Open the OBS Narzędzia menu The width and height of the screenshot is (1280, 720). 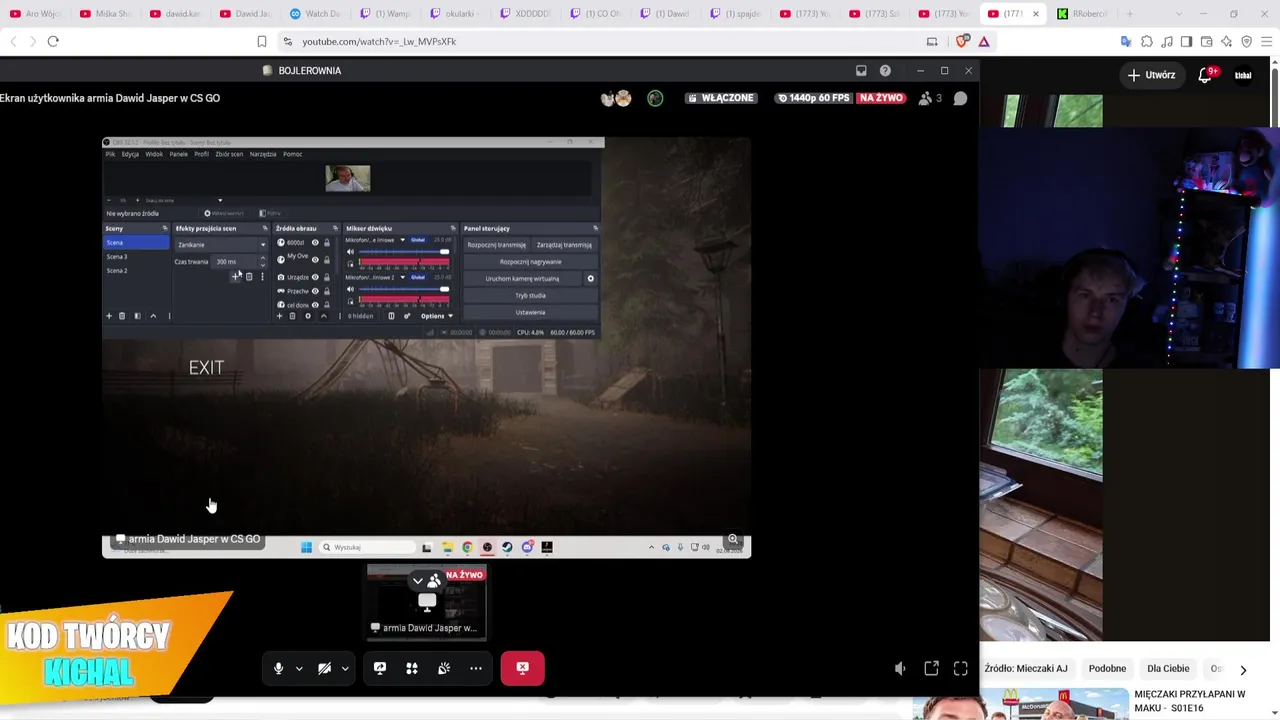point(263,154)
